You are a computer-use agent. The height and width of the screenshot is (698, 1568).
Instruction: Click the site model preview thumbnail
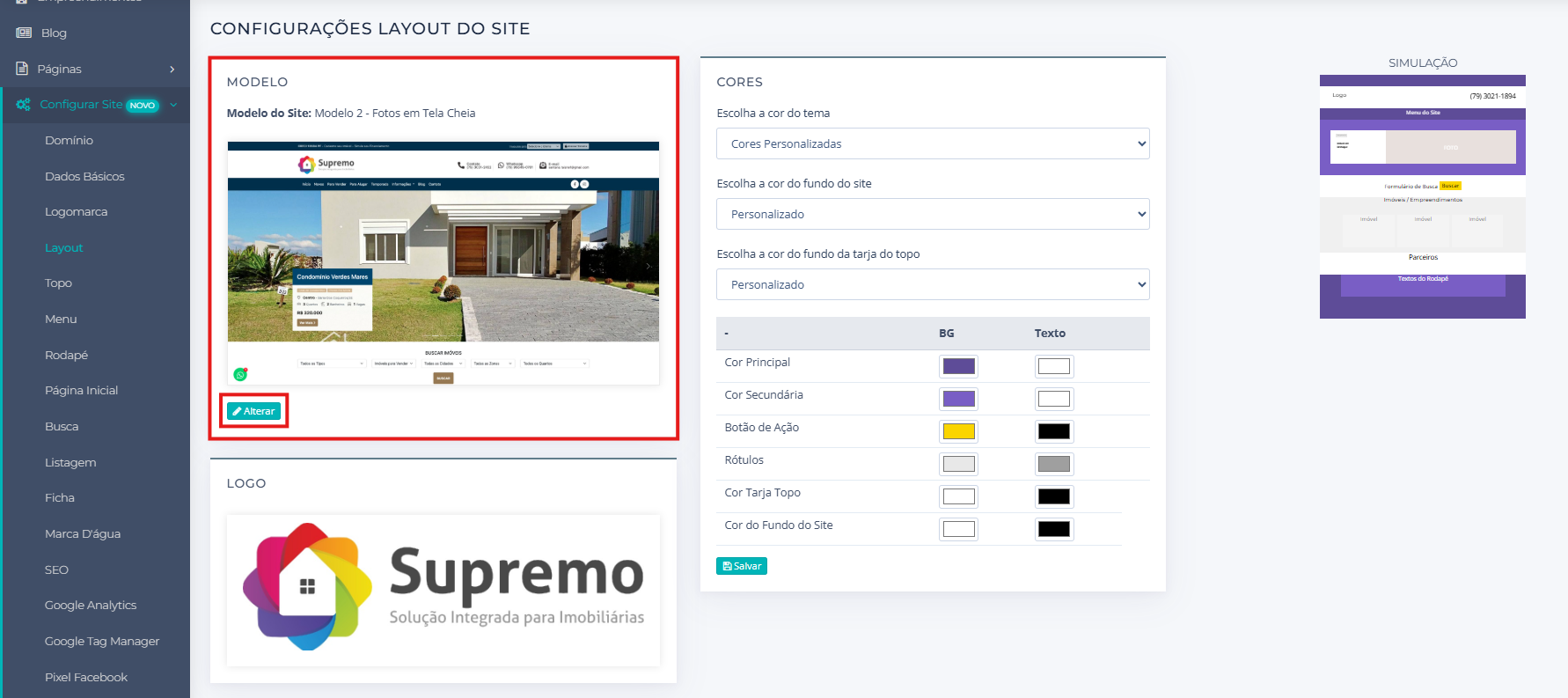pyautogui.click(x=443, y=262)
